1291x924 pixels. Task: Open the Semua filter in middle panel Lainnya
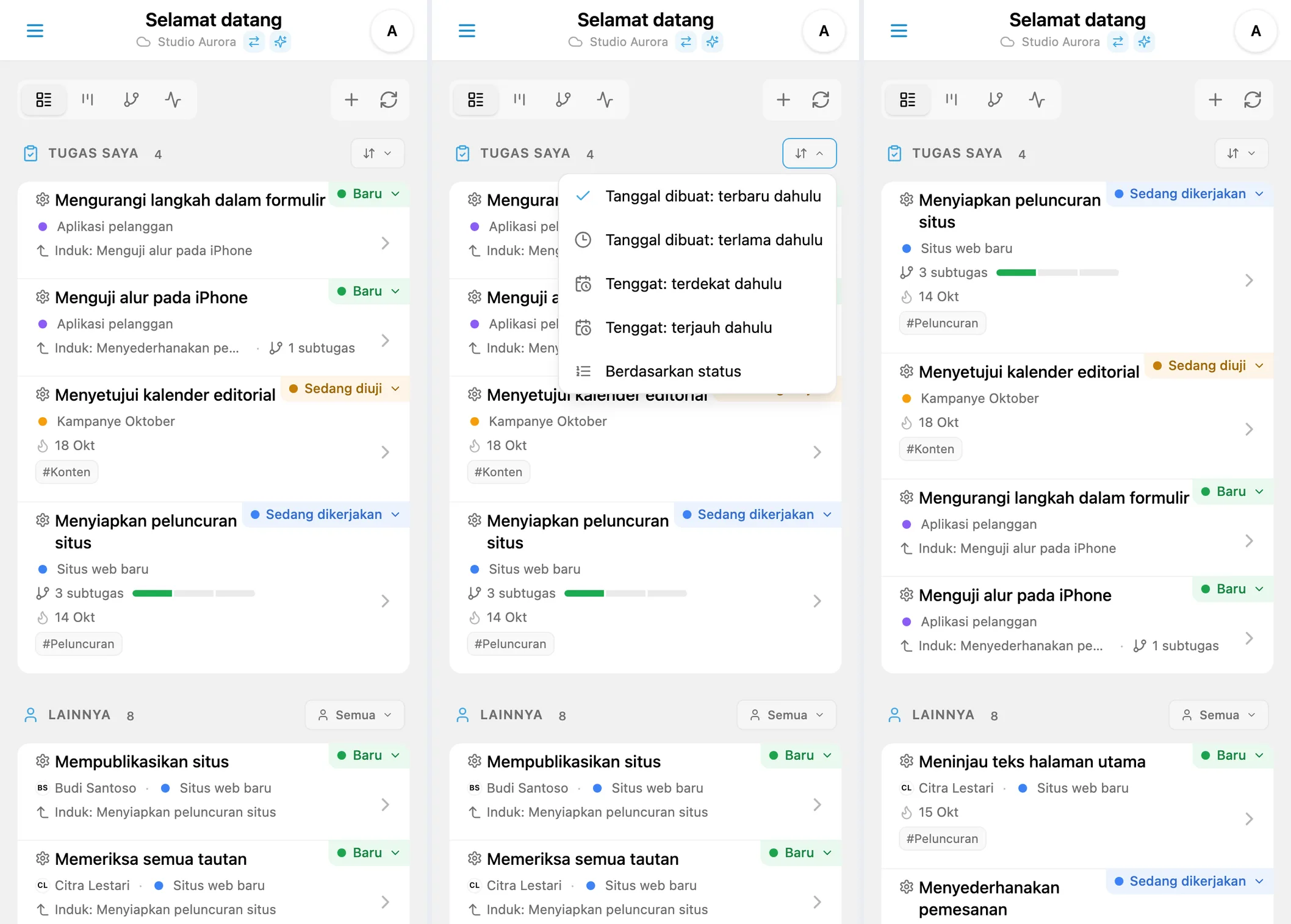click(786, 715)
